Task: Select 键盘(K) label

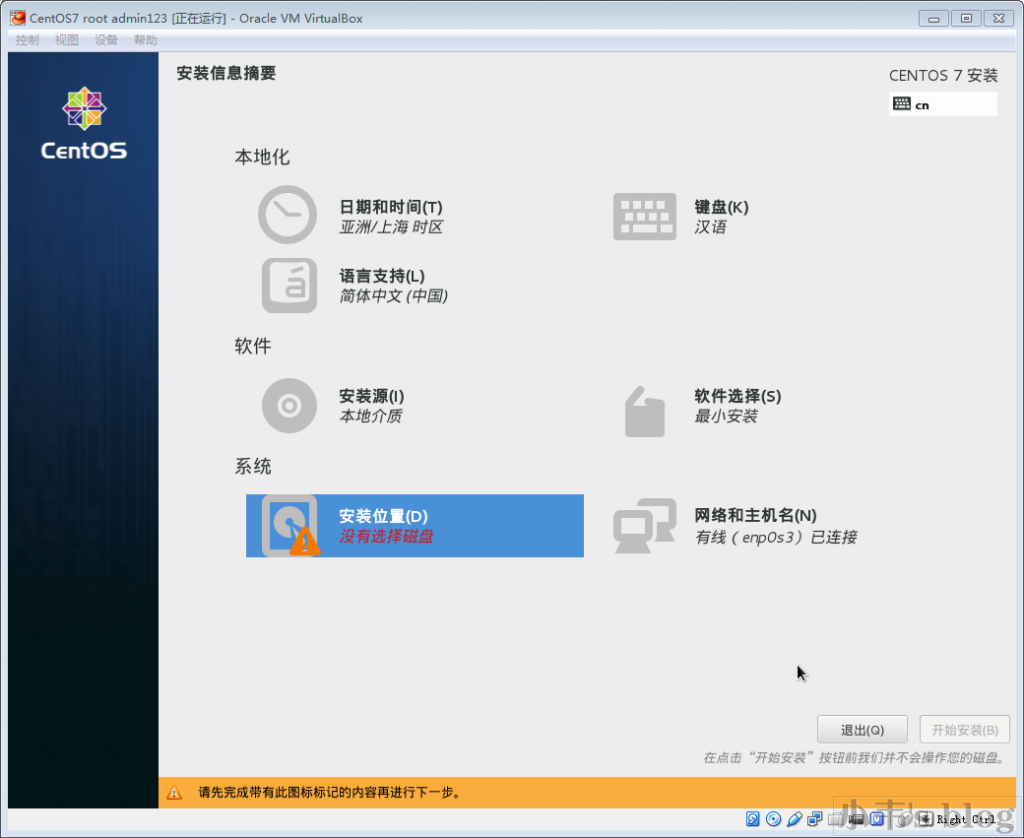Action: tap(721, 207)
